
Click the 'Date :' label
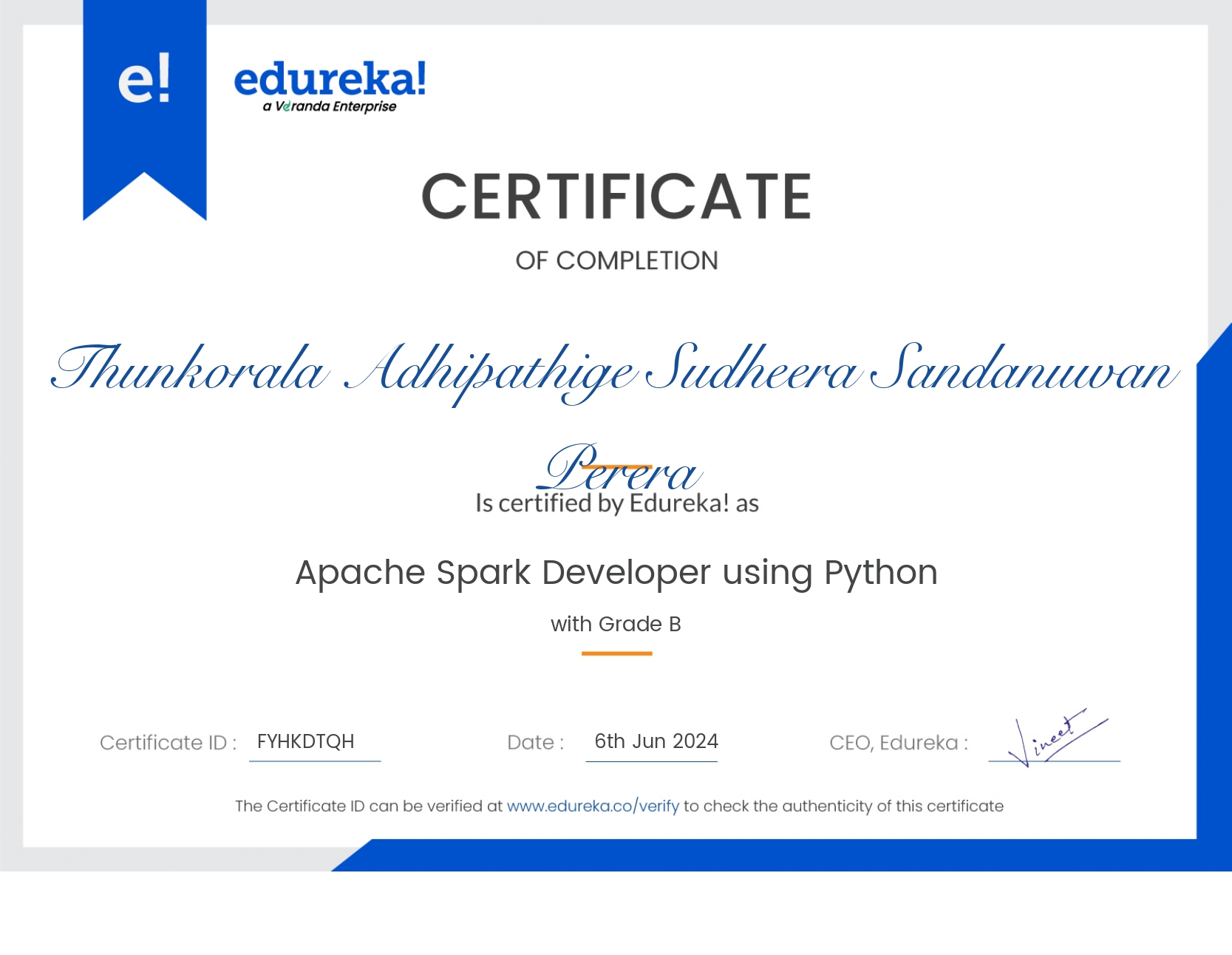536,742
